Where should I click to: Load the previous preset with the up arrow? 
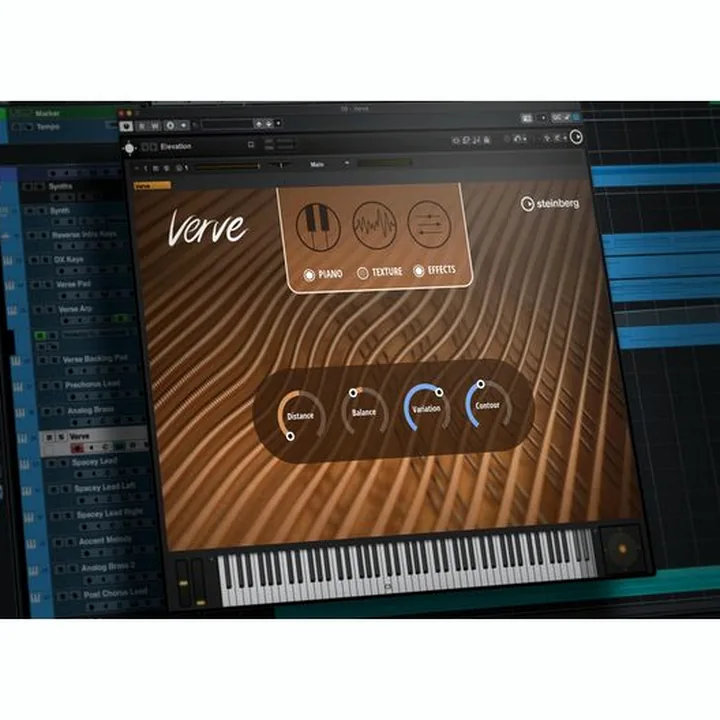(259, 124)
